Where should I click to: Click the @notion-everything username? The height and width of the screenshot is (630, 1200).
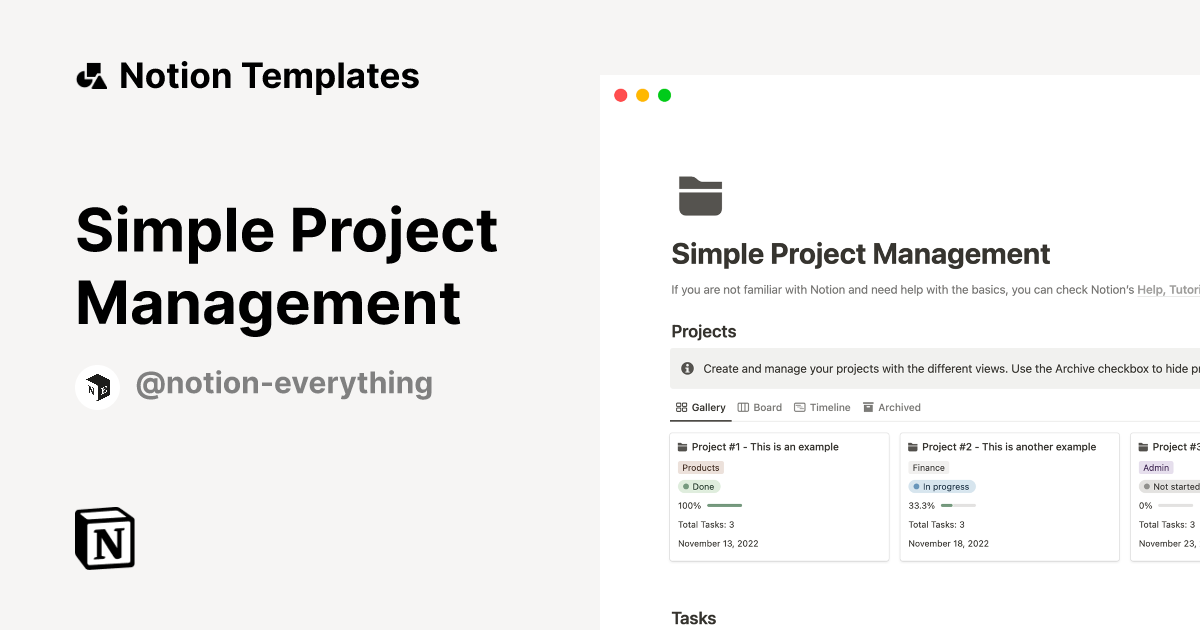click(x=284, y=383)
